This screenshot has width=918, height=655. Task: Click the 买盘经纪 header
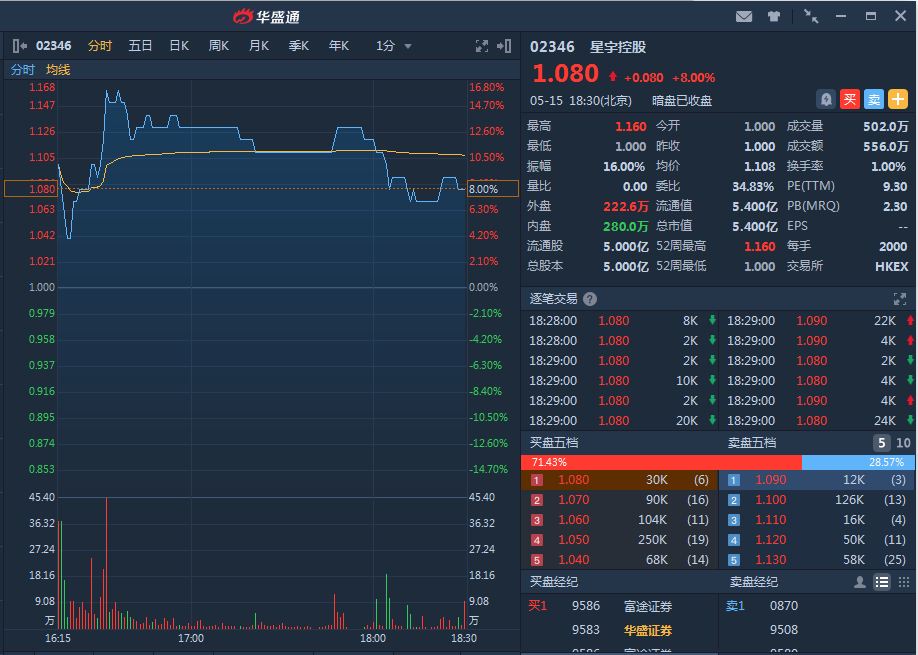(x=554, y=582)
